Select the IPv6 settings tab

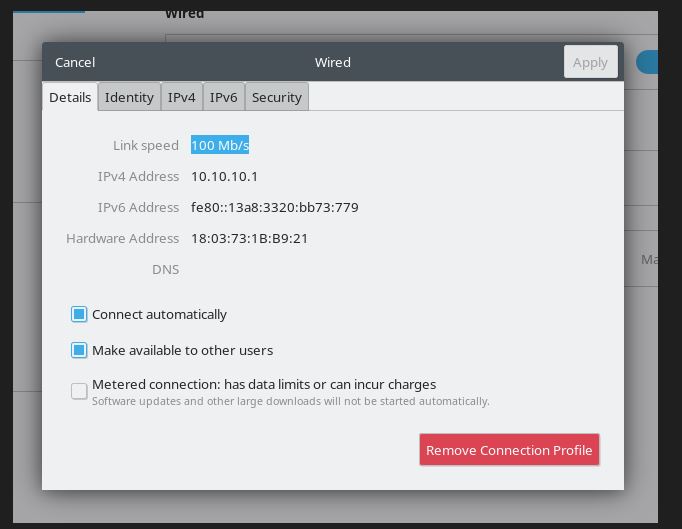[x=224, y=97]
